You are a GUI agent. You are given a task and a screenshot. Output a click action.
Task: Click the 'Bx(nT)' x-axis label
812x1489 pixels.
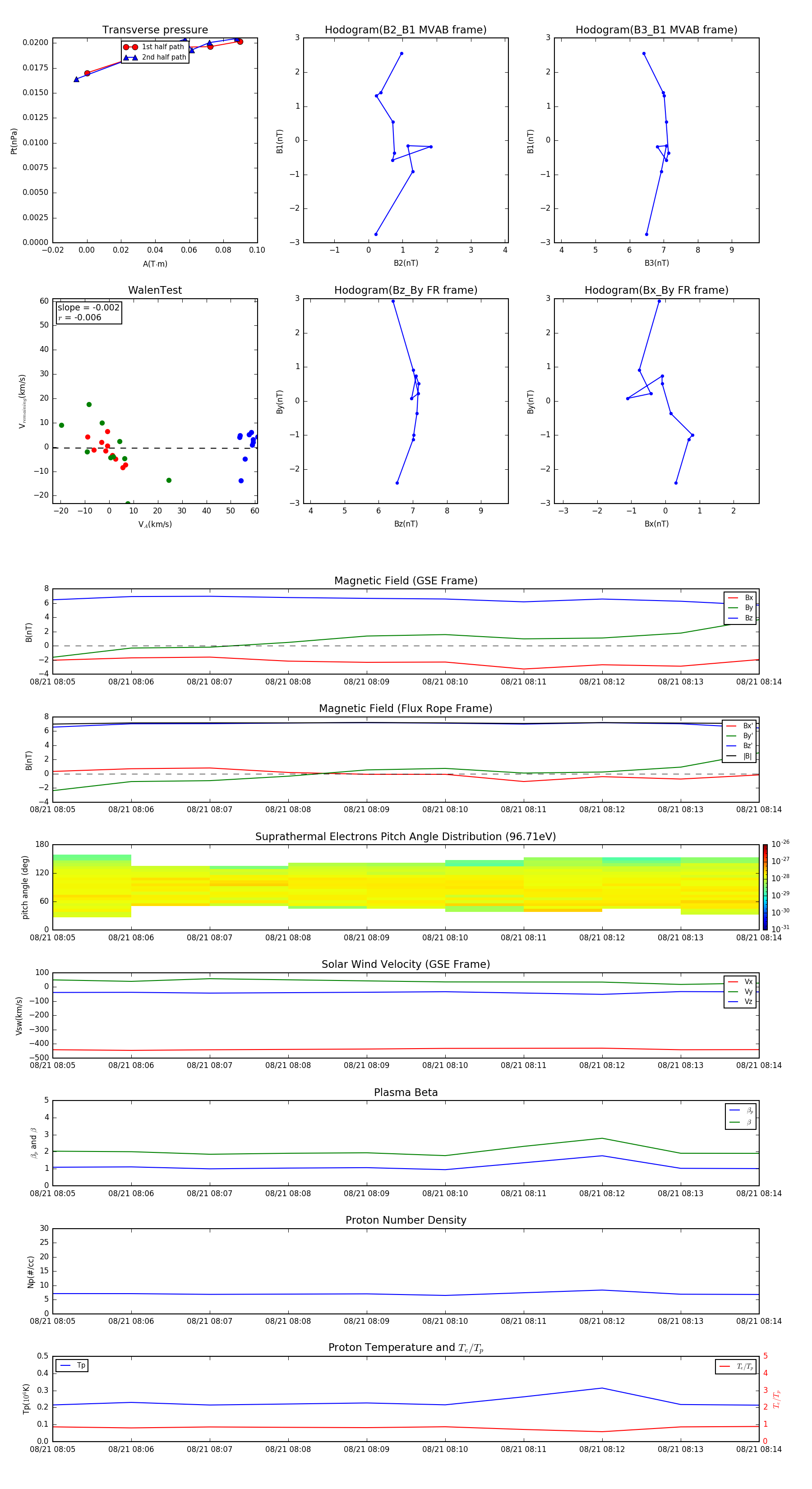click(656, 524)
